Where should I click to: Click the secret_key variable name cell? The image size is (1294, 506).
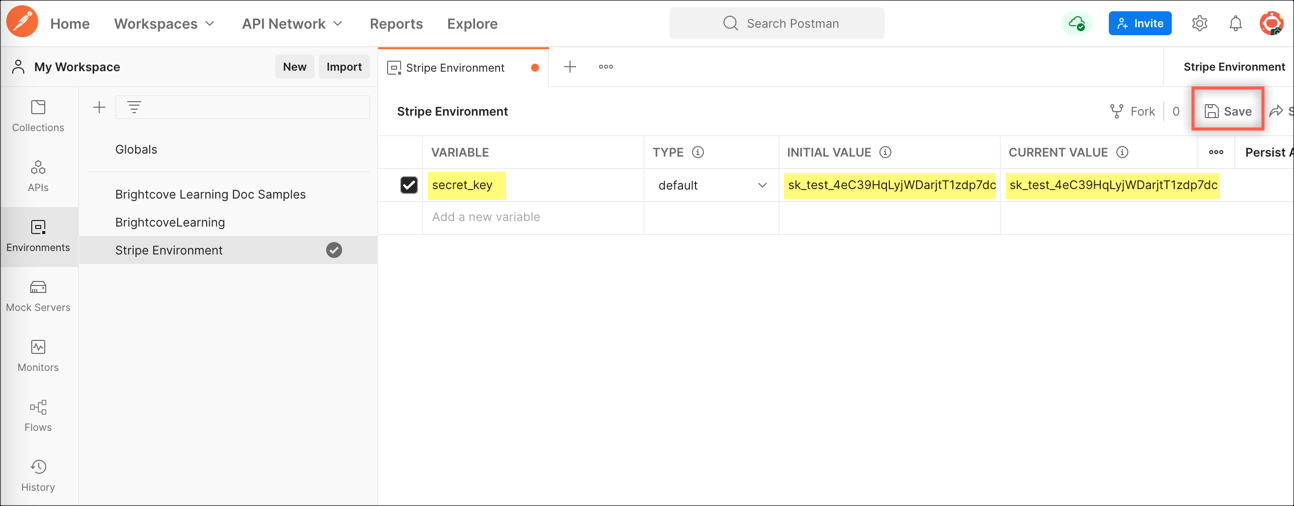(x=533, y=185)
